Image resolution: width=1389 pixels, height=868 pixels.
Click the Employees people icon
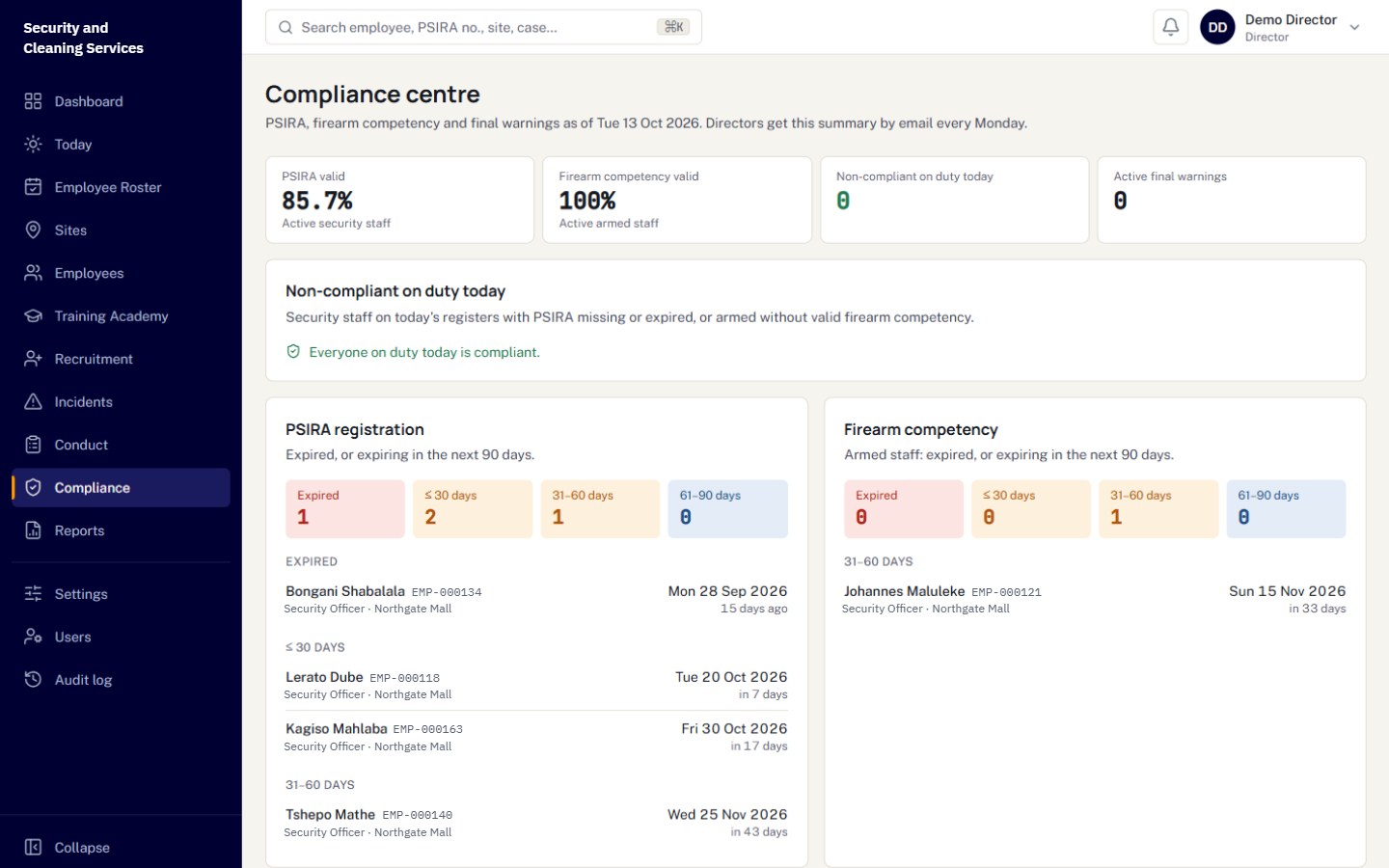click(x=33, y=273)
